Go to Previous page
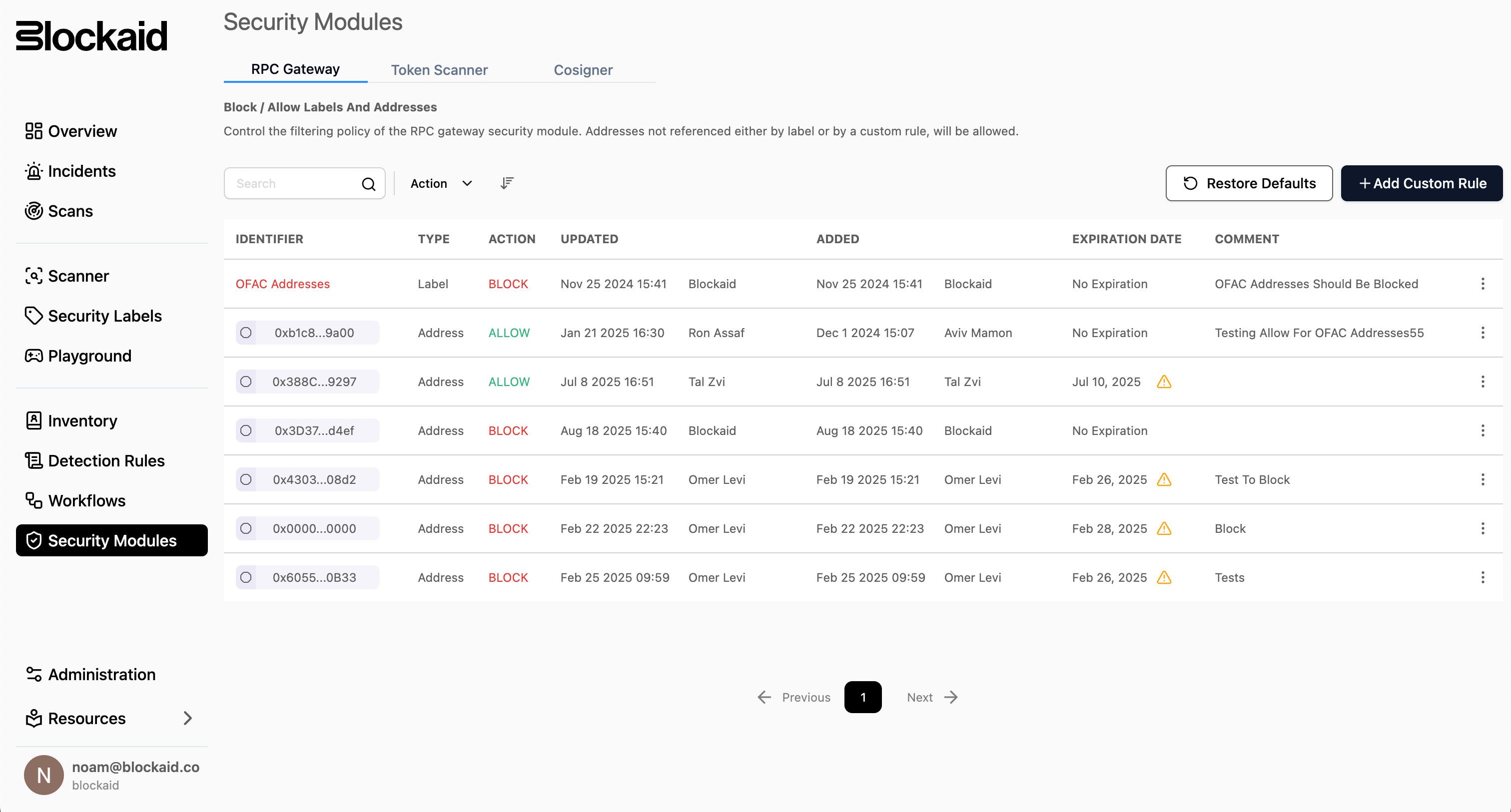Screen dimensions: 1511x812 pos(793,697)
